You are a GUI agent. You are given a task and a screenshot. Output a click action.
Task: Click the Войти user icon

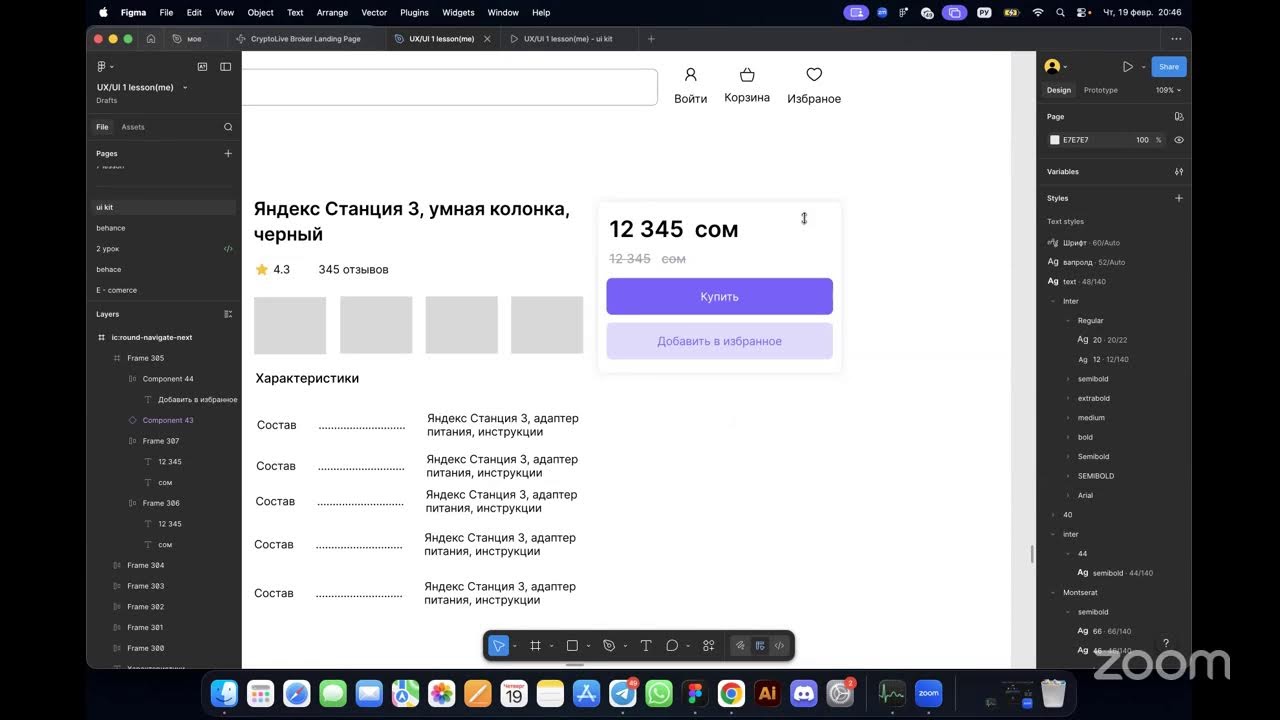pyautogui.click(x=690, y=74)
